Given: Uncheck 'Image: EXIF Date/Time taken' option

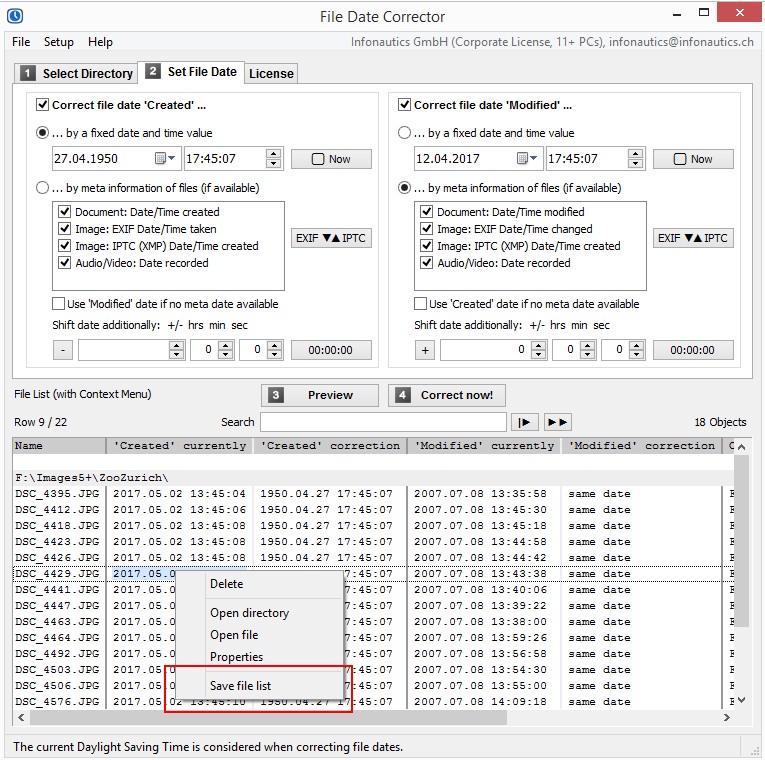Looking at the screenshot, I should (64, 229).
